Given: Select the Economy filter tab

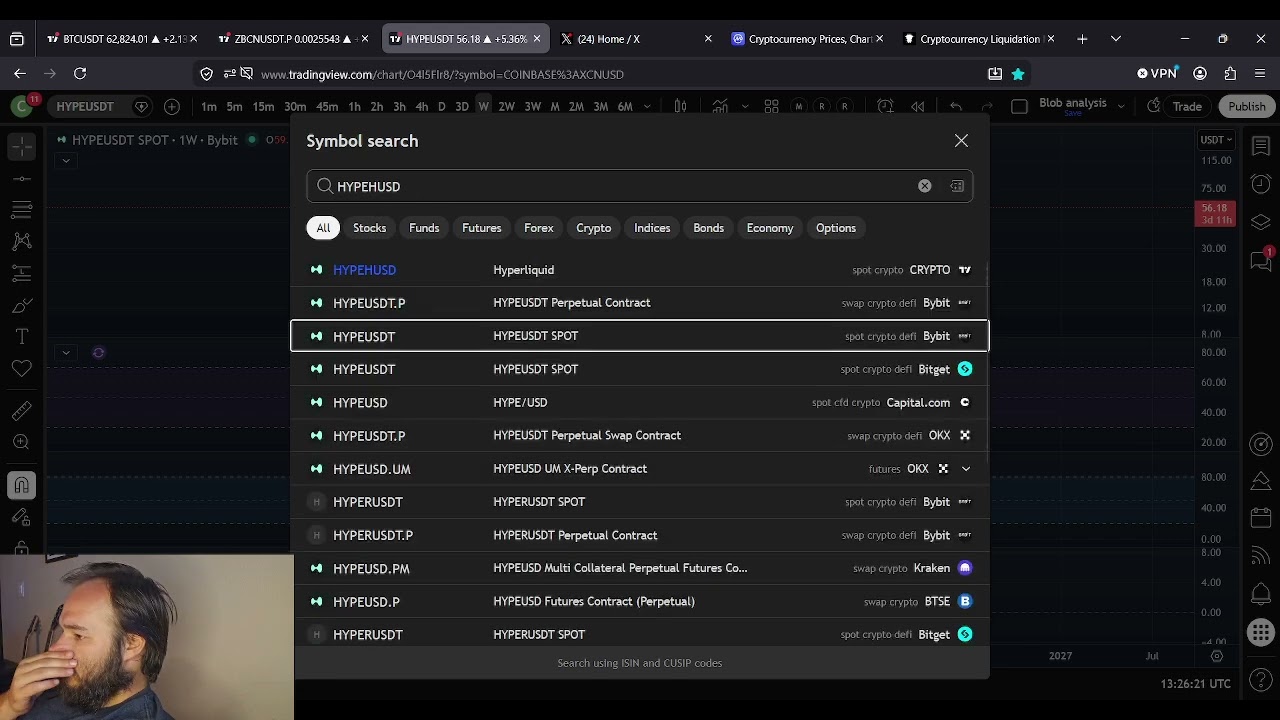Looking at the screenshot, I should [769, 228].
